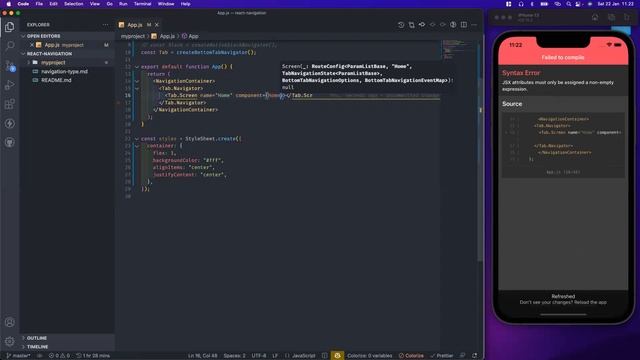Open the lightning bolt extension in activity bar
Image resolution: width=640 pixels, height=360 pixels.
click(x=10, y=123)
